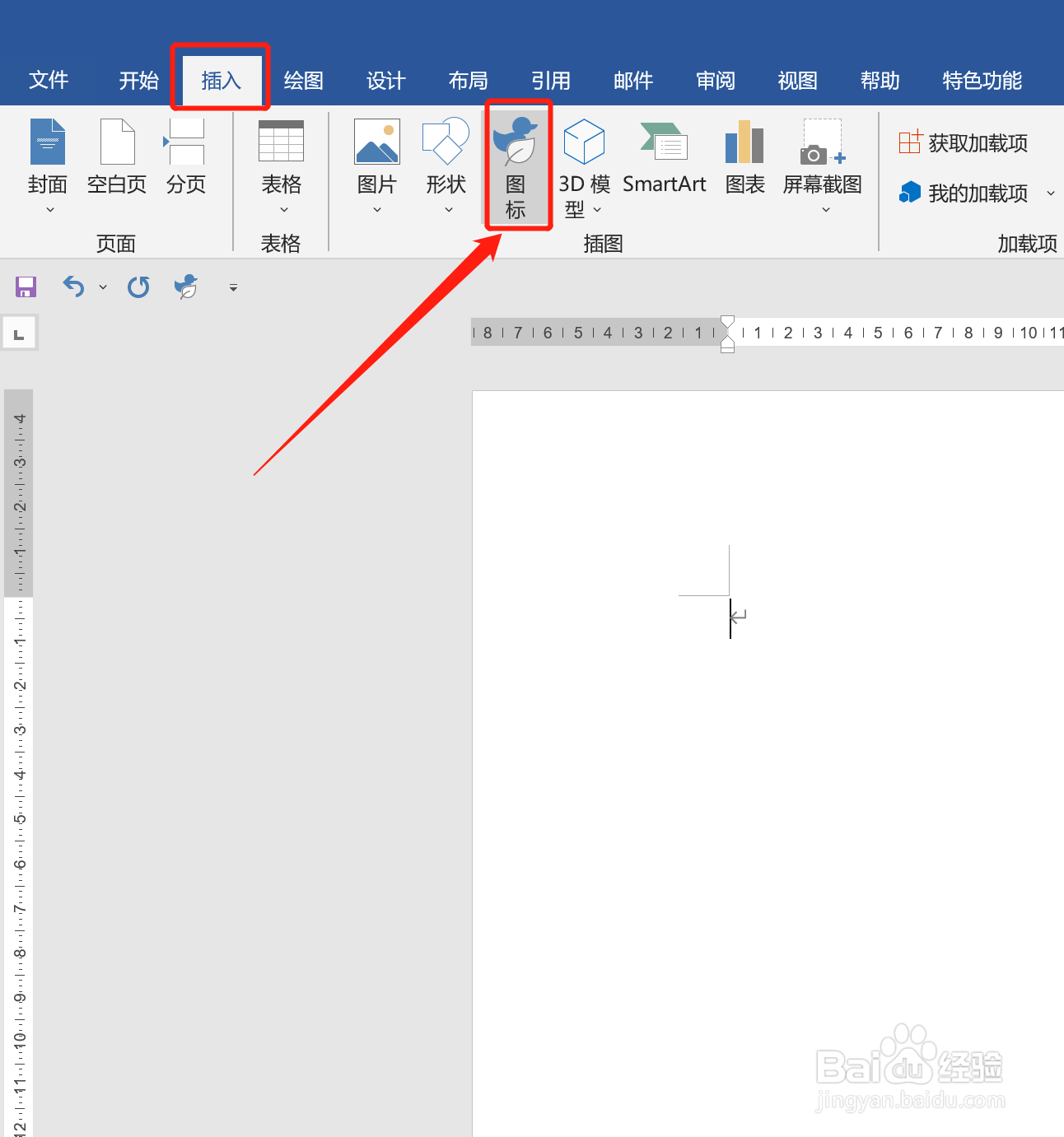Open the Mailings (邮件) tab
The height and width of the screenshot is (1137, 1064).
click(632, 81)
